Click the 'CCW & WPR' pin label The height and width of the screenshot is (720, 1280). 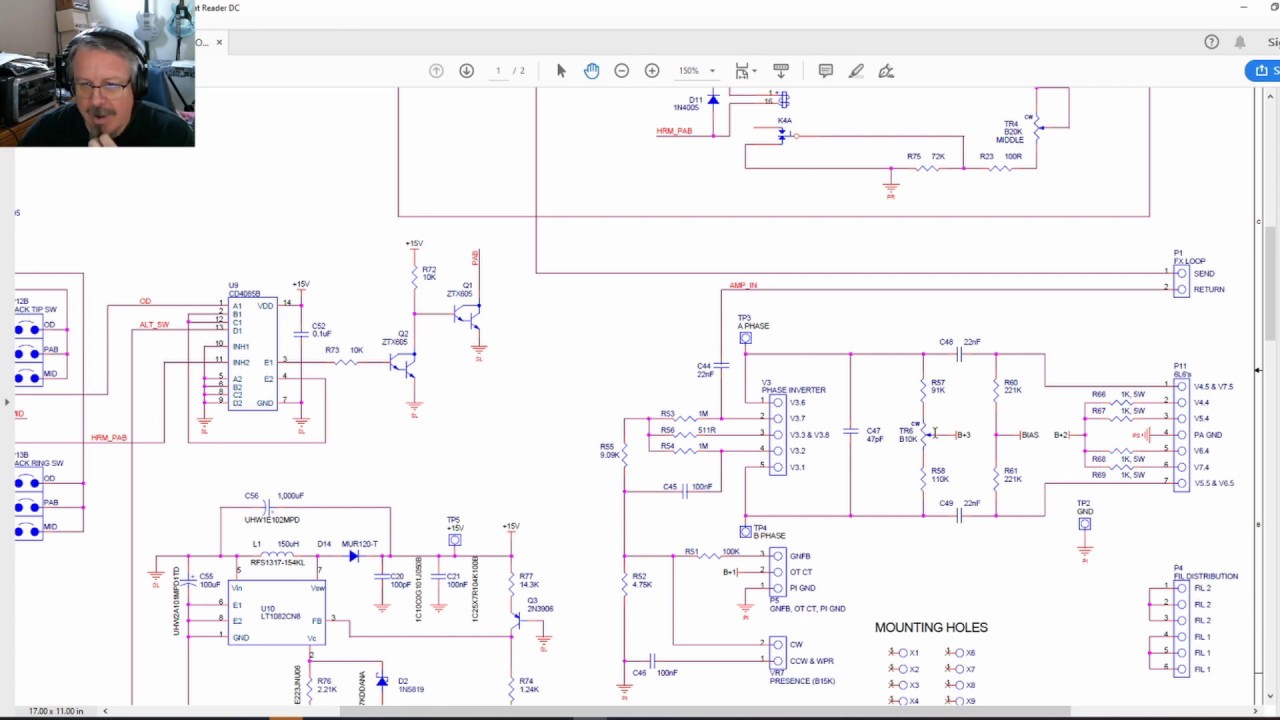(x=811, y=661)
